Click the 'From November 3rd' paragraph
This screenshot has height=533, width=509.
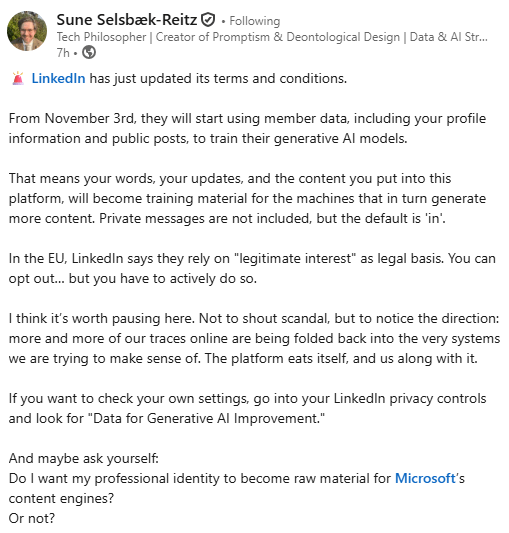click(x=247, y=128)
